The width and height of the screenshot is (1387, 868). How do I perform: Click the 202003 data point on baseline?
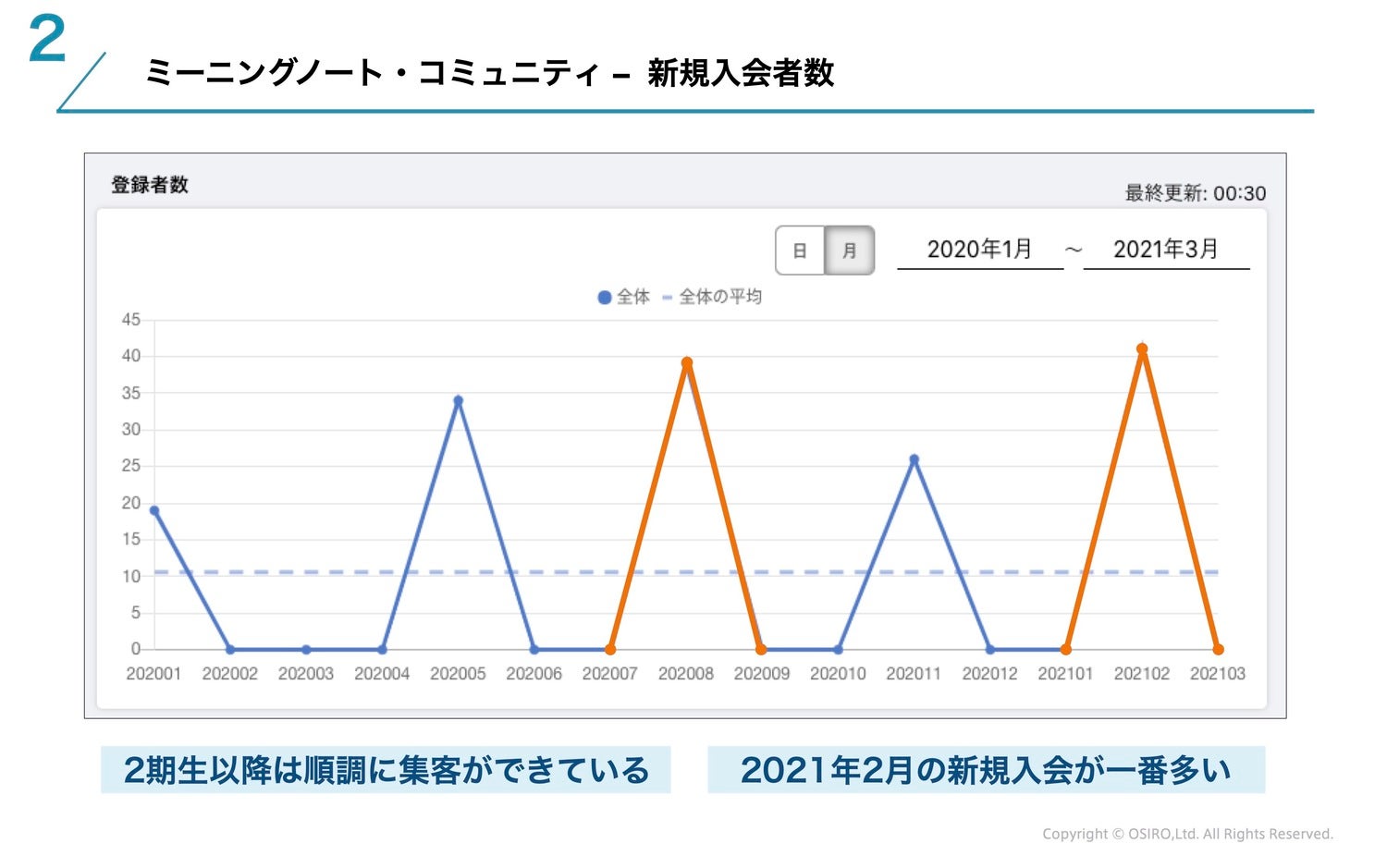(306, 649)
